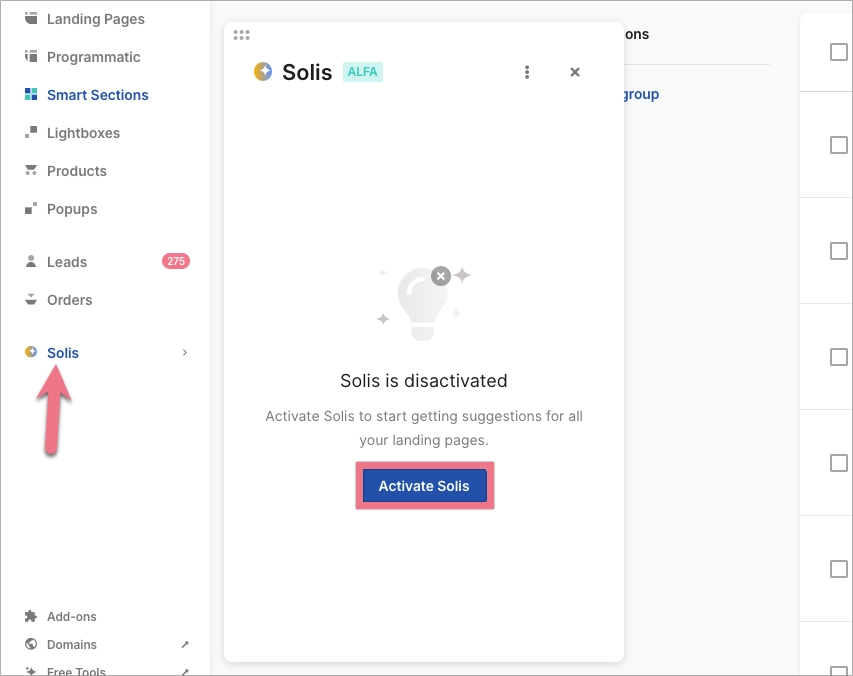Select the Popups icon
The image size is (853, 676).
(x=31, y=208)
